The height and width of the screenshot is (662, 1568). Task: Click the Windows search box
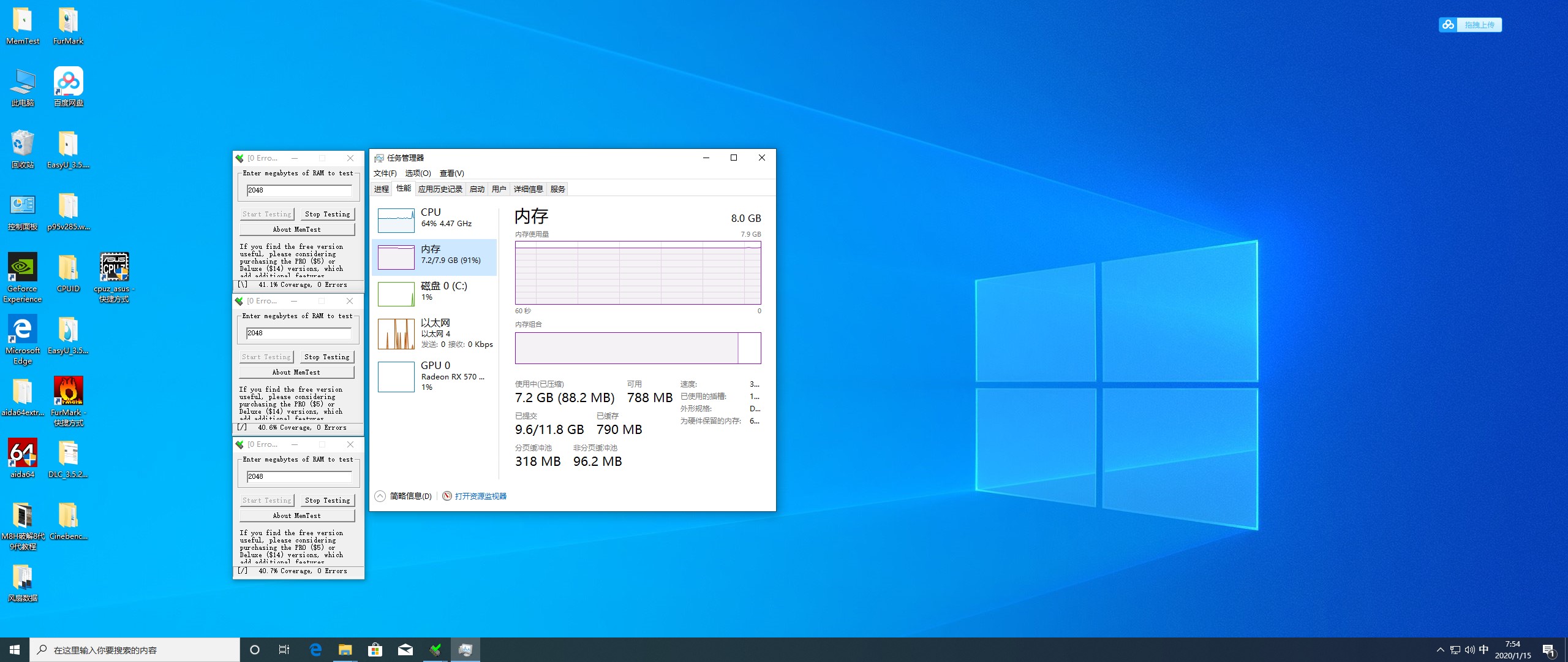(135, 650)
